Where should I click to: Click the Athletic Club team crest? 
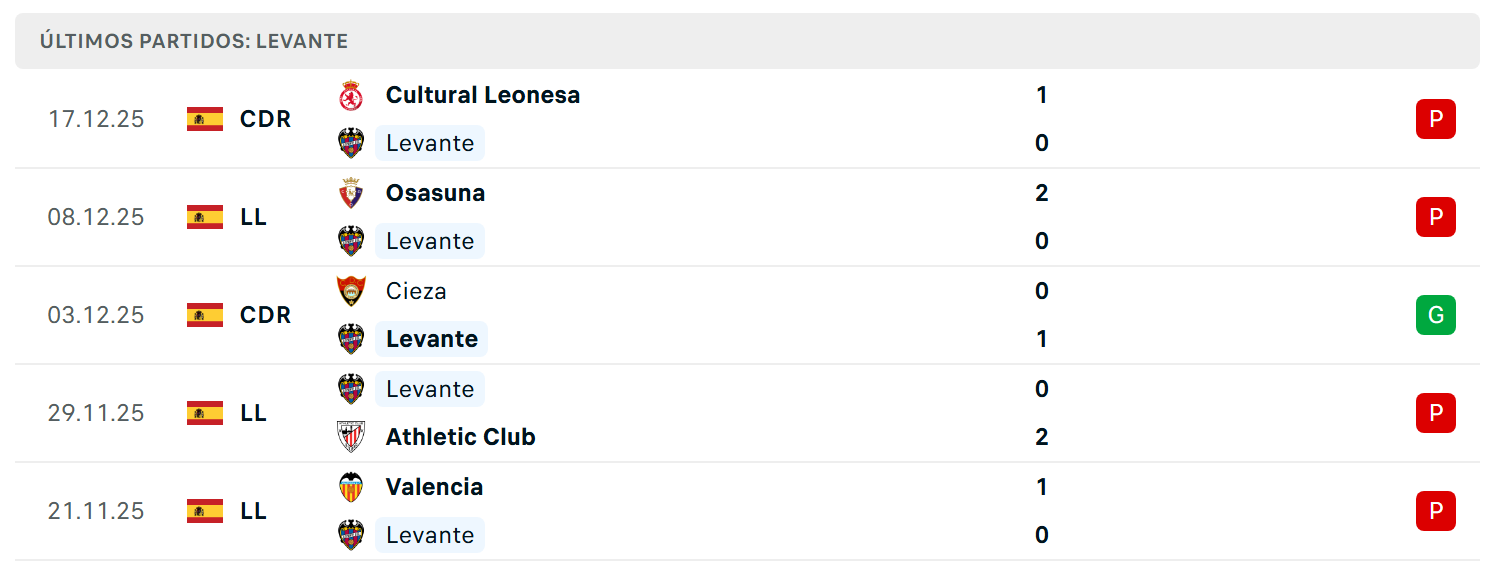[x=351, y=437]
